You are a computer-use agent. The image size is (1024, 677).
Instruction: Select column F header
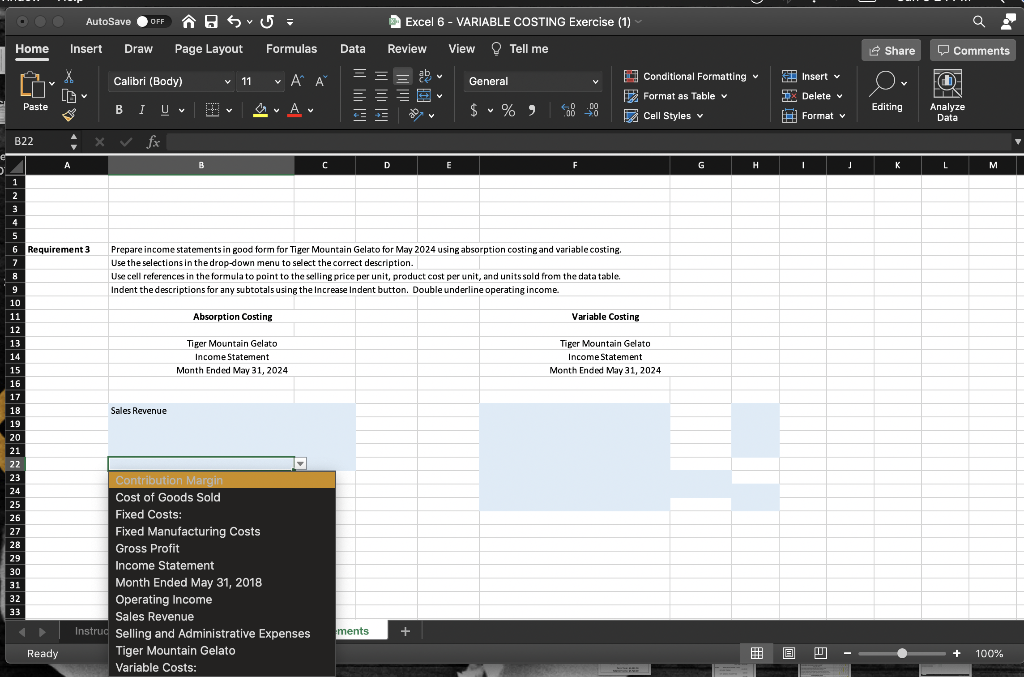point(575,166)
